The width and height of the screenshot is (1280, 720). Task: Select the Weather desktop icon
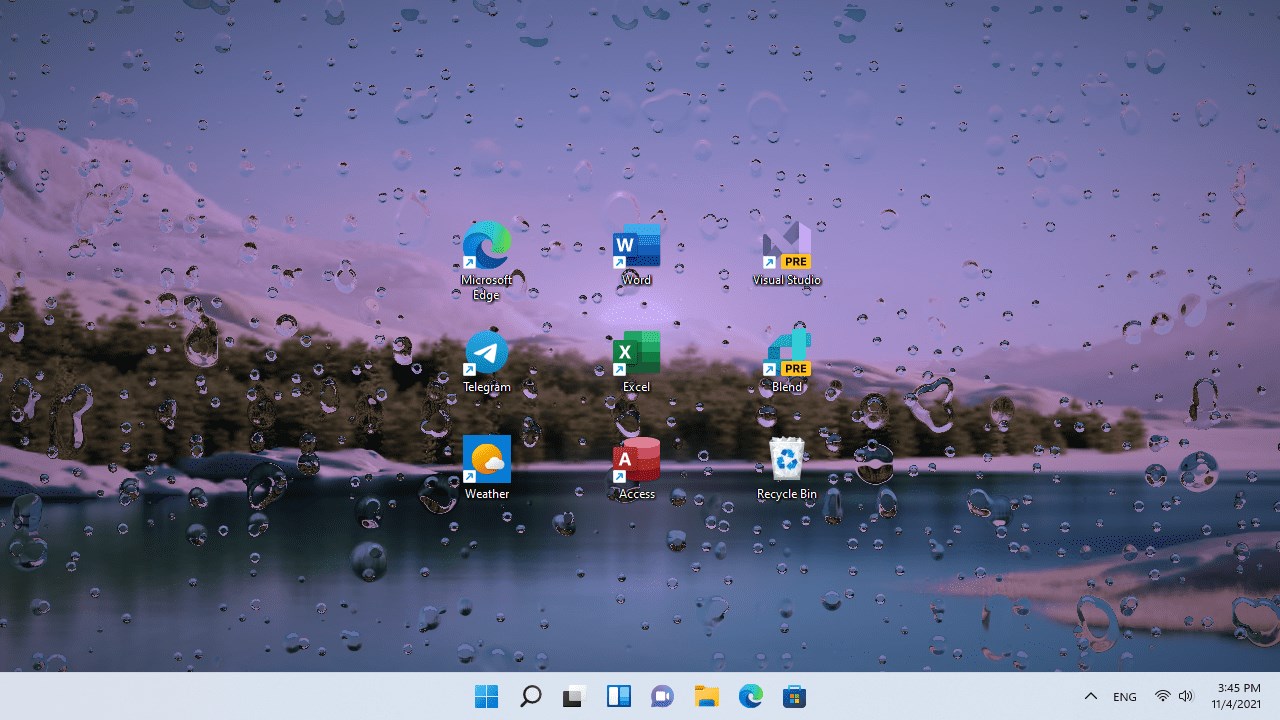(x=487, y=468)
